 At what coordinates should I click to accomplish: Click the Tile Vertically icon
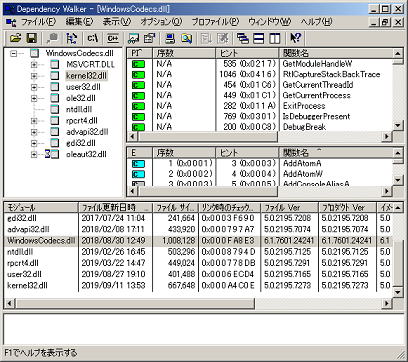click(275, 38)
